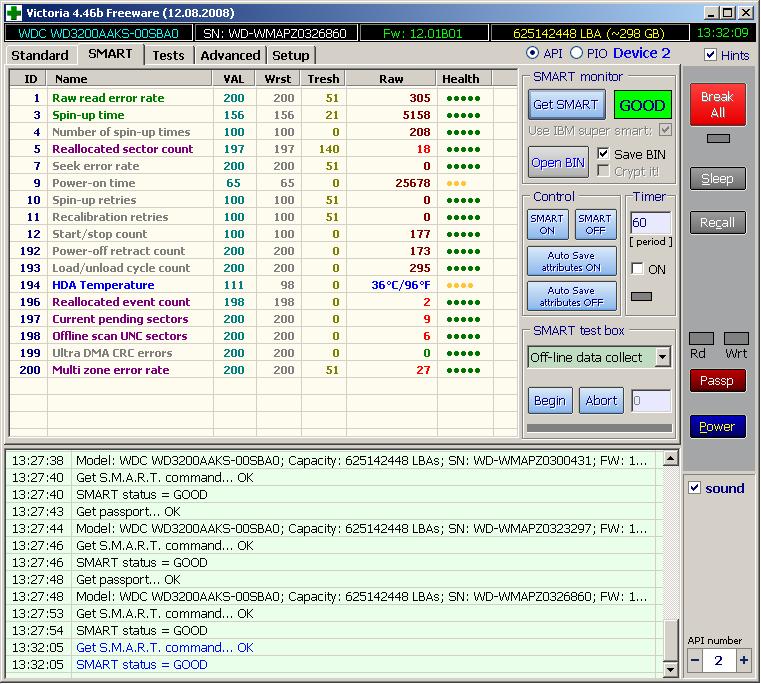This screenshot has width=761, height=684.
Task: Toggle the Save BIN checkbox
Action: point(603,154)
